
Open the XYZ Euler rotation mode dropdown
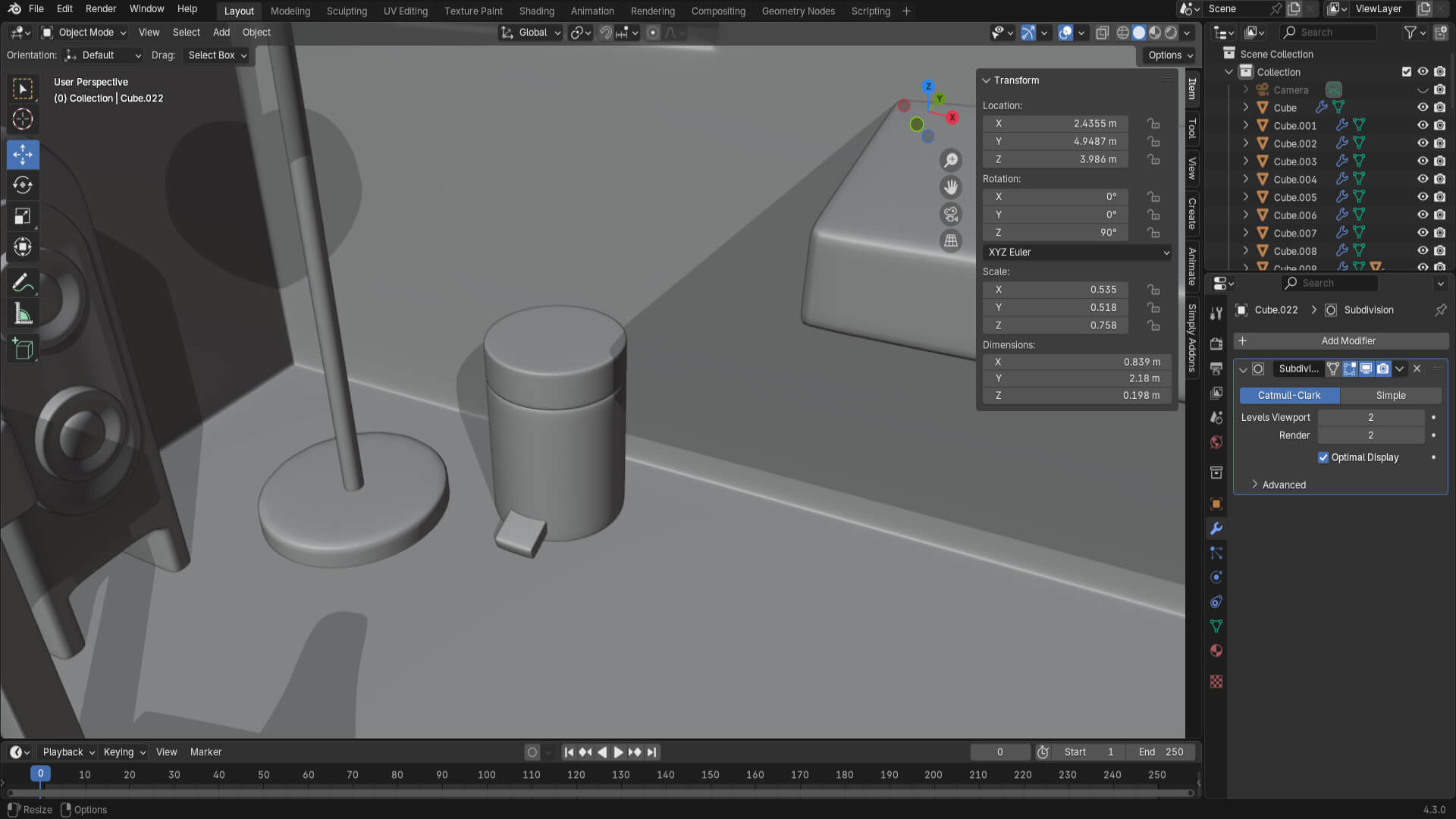tap(1077, 253)
